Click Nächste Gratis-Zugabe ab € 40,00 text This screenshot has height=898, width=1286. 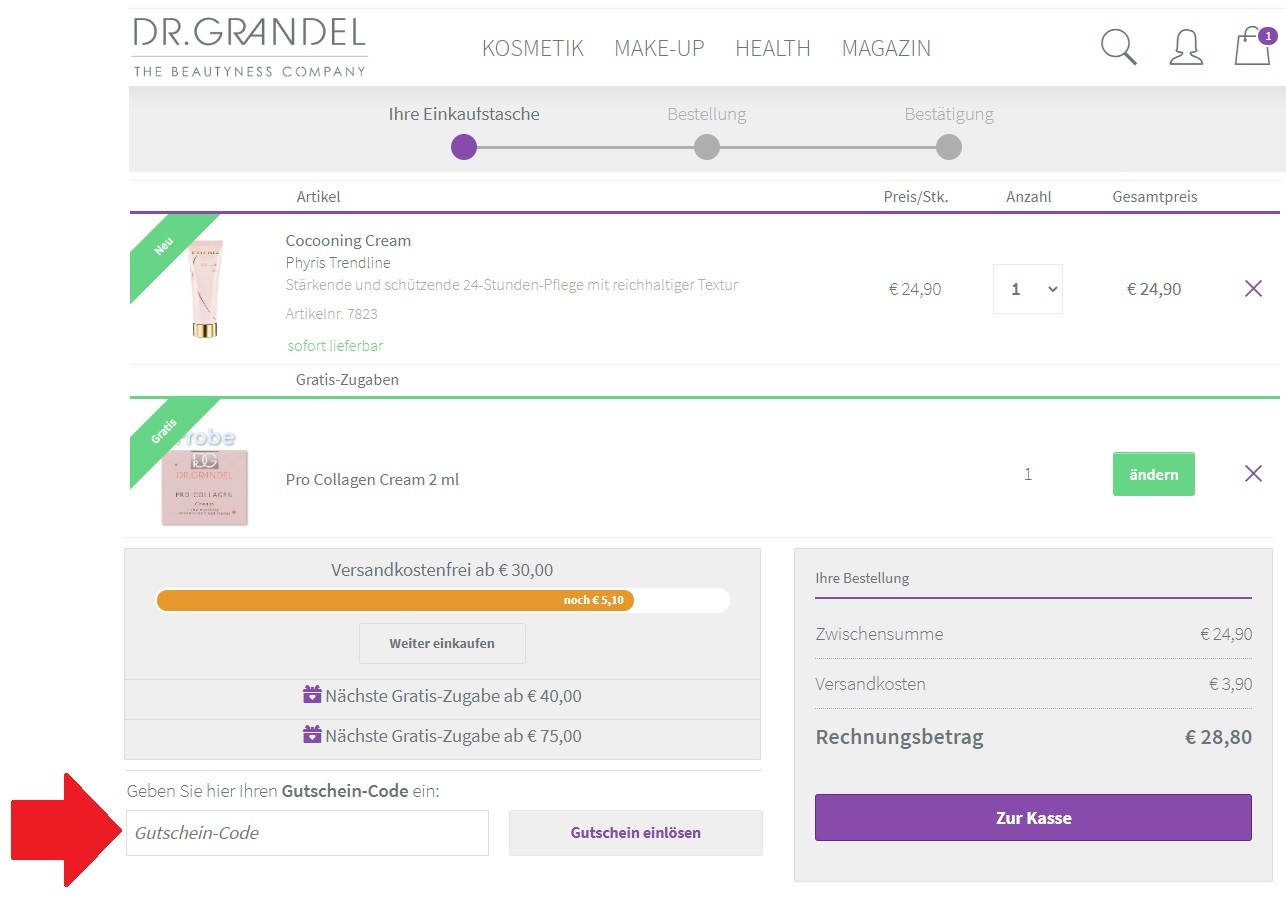click(453, 695)
